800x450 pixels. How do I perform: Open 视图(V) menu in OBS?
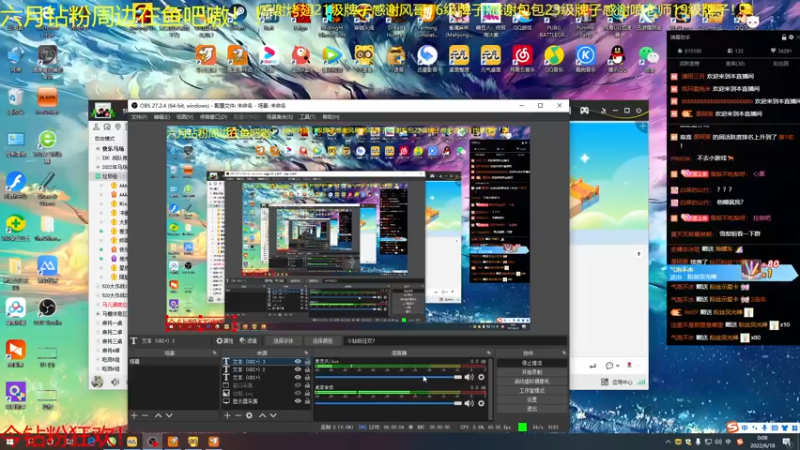click(185, 117)
